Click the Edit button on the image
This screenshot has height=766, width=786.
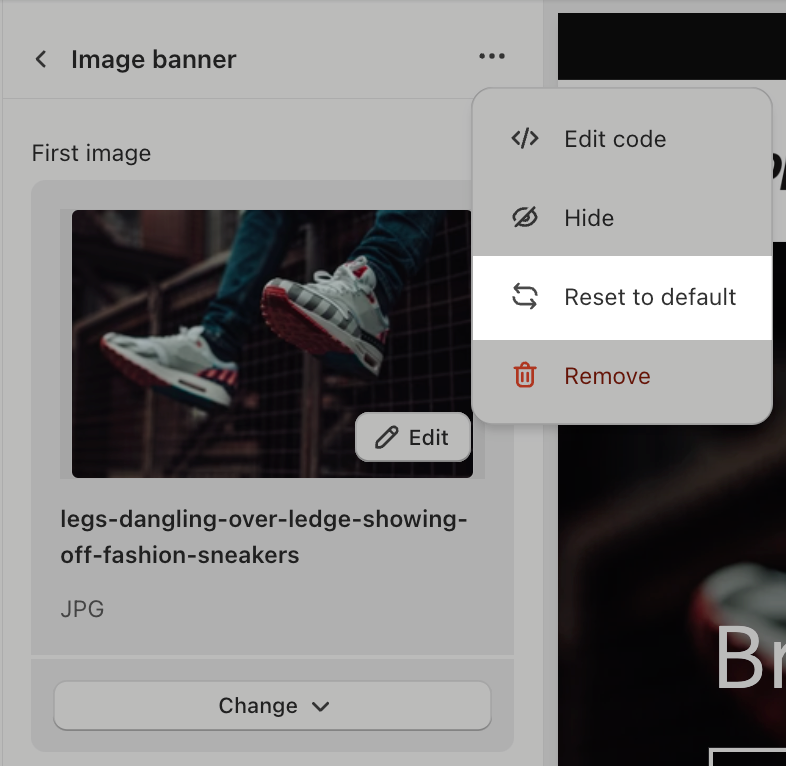[x=413, y=437]
